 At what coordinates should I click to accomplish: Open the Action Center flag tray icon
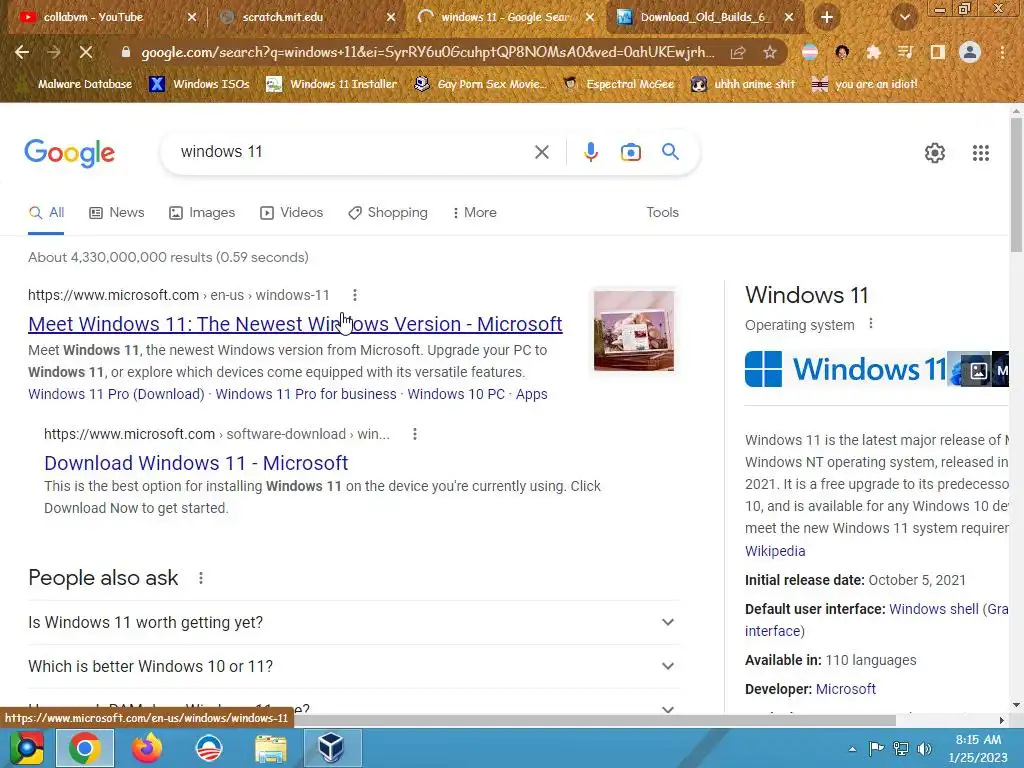point(876,748)
